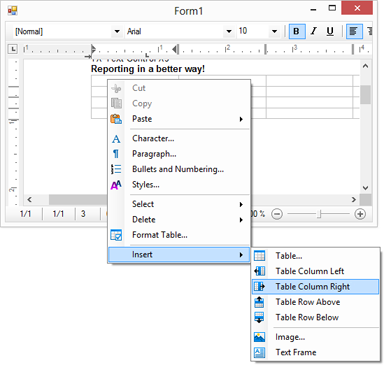Click the Form1 application icon in title bar
Image resolution: width=384 pixels, height=365 pixels.
(x=12, y=11)
